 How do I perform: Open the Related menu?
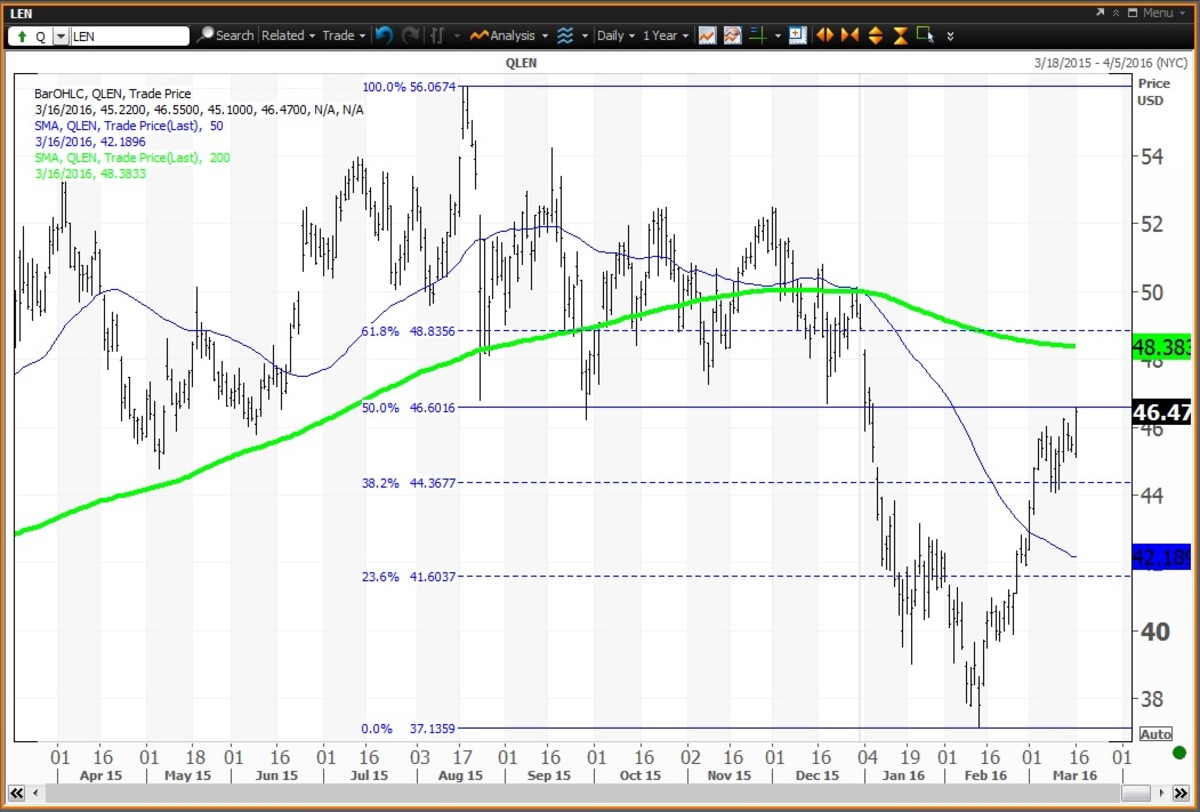(288, 35)
